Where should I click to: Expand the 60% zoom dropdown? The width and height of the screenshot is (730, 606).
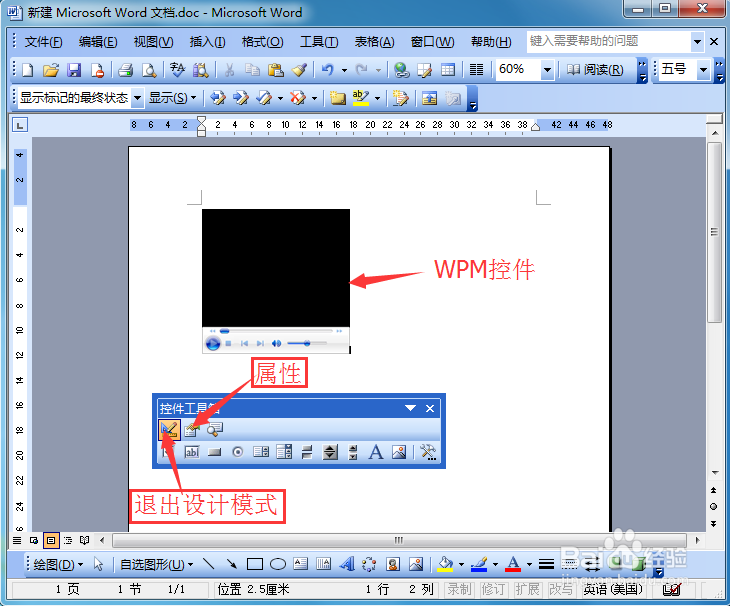pos(548,70)
